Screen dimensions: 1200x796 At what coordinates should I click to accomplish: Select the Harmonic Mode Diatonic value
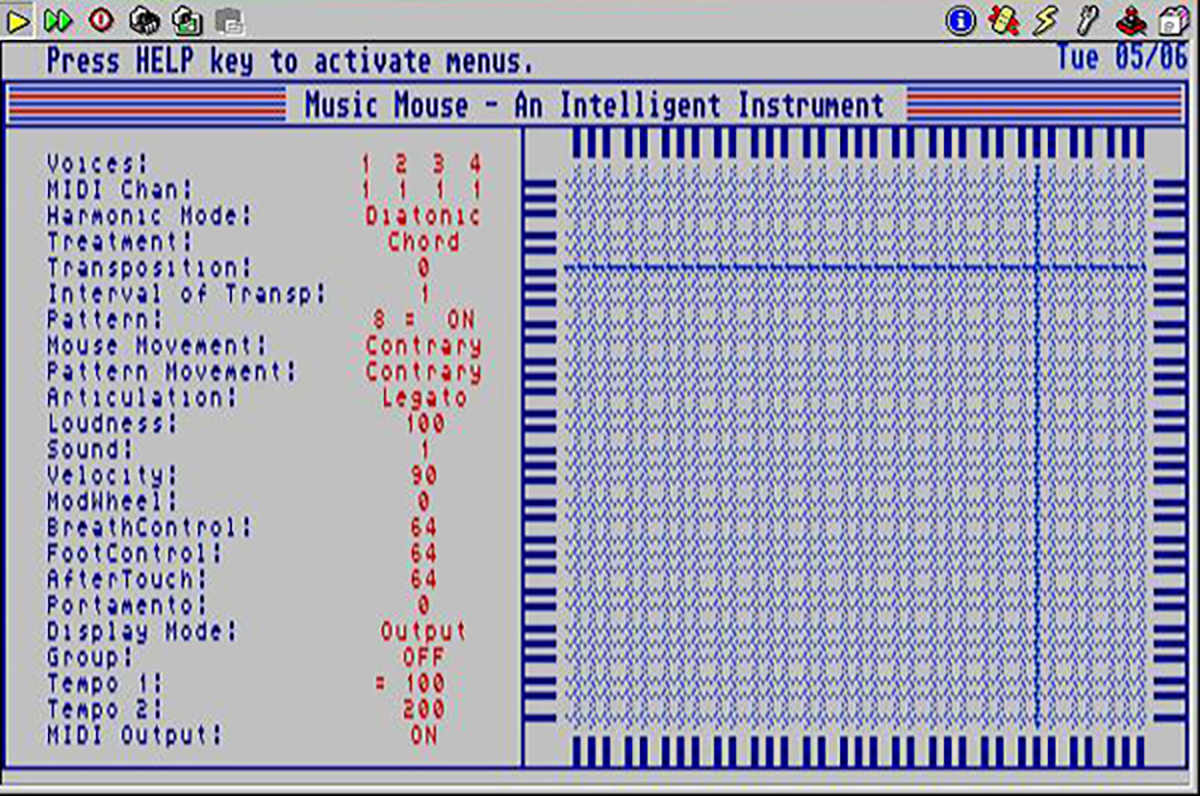click(x=423, y=216)
